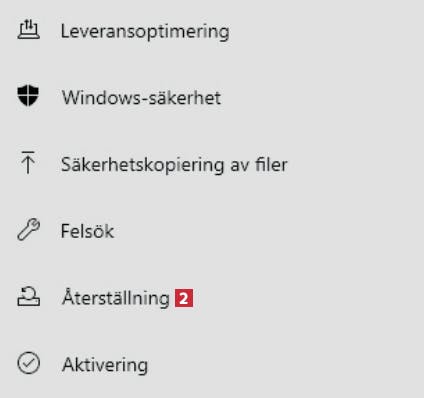Select Windows-säkerhet in the sidebar
424x398 pixels.
[212, 98]
